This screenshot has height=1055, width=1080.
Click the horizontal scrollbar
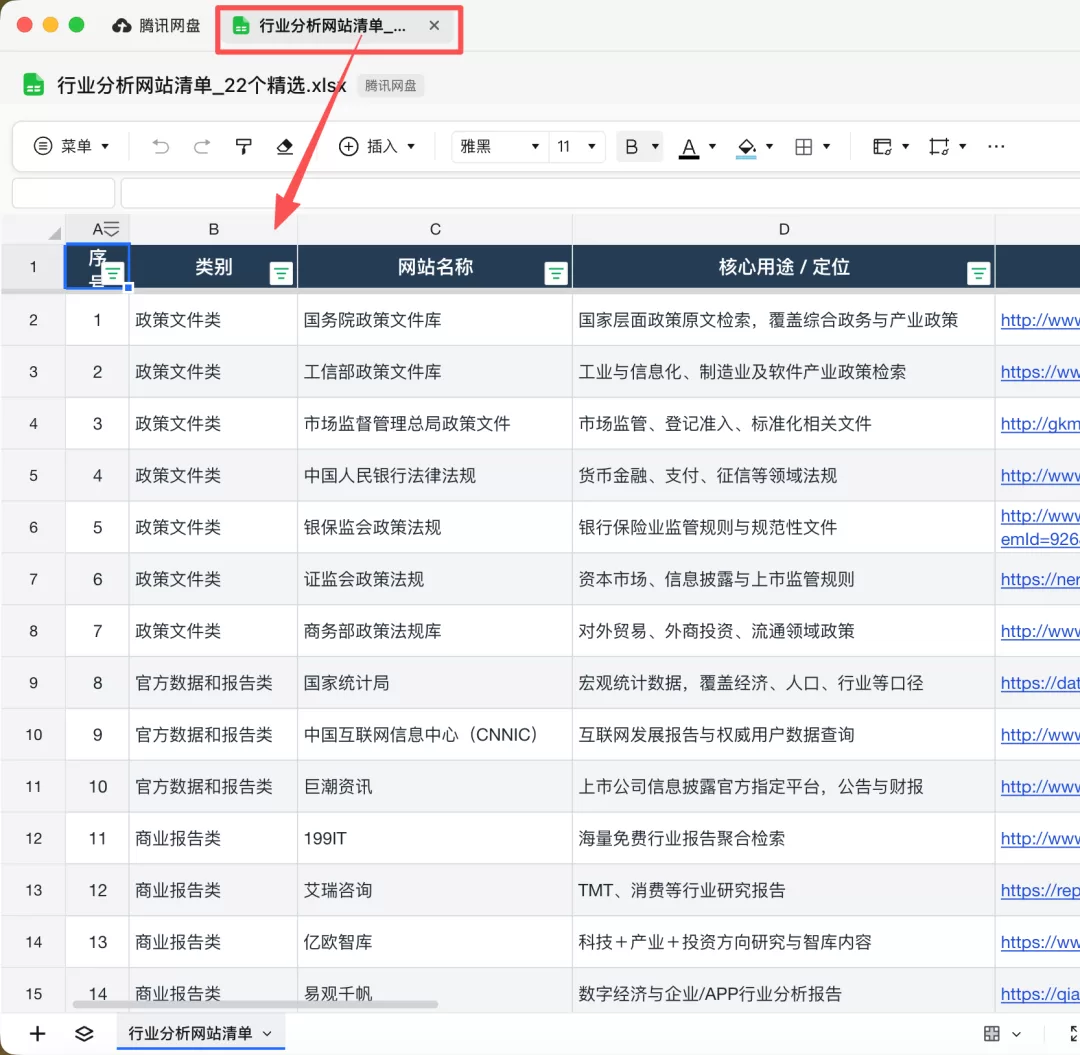pyautogui.click(x=256, y=1005)
